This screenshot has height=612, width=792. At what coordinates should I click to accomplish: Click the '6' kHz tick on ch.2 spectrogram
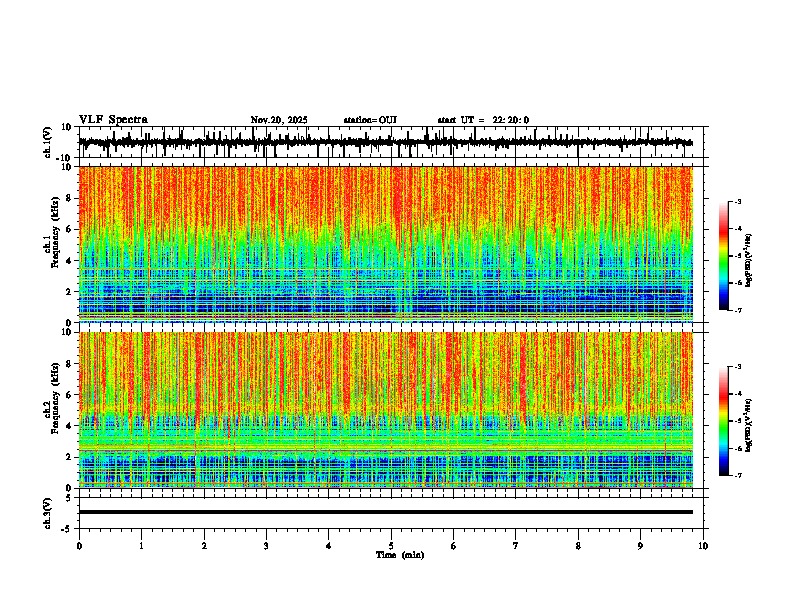(69, 395)
